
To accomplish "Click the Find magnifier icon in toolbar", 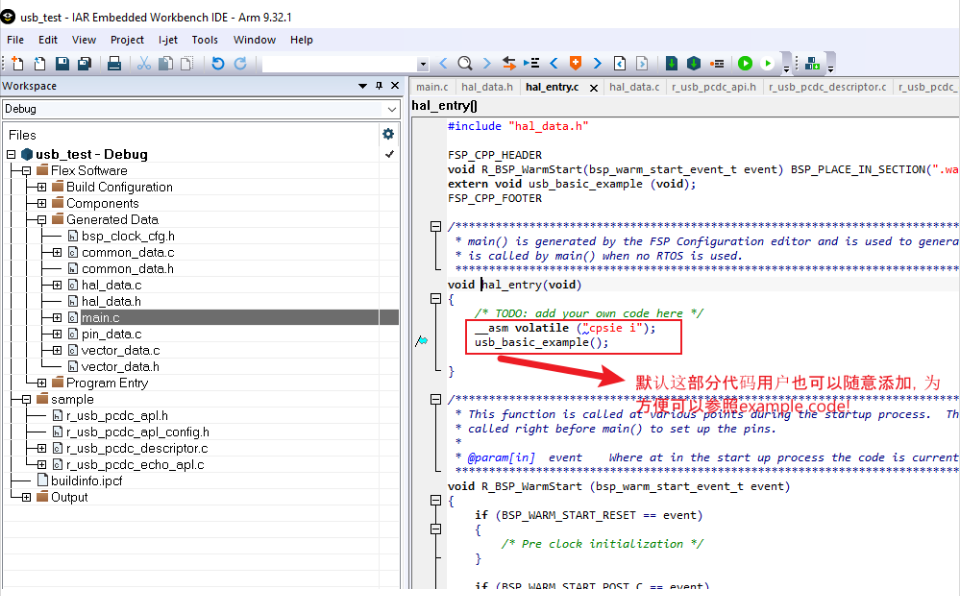I will point(465,63).
